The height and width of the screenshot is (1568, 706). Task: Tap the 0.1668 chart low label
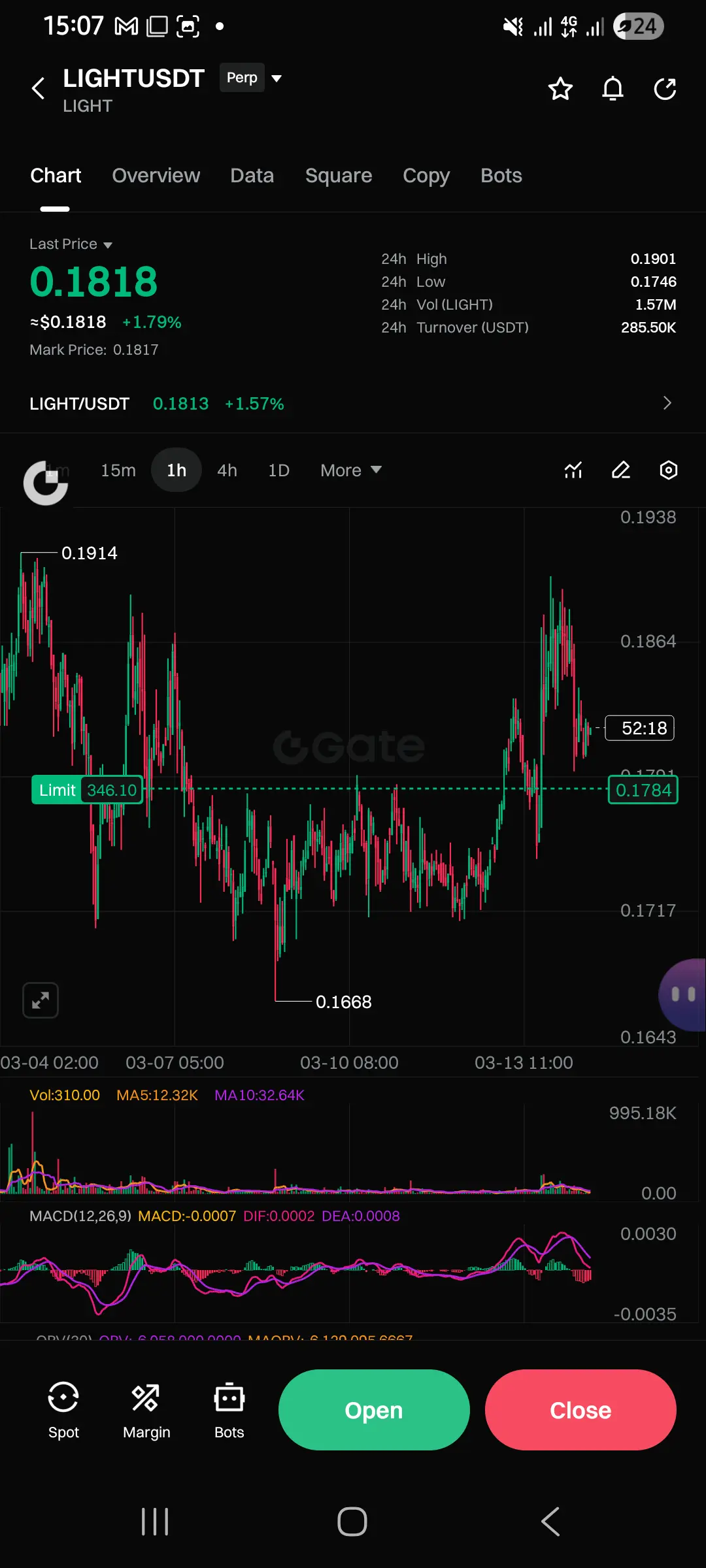point(343,1002)
